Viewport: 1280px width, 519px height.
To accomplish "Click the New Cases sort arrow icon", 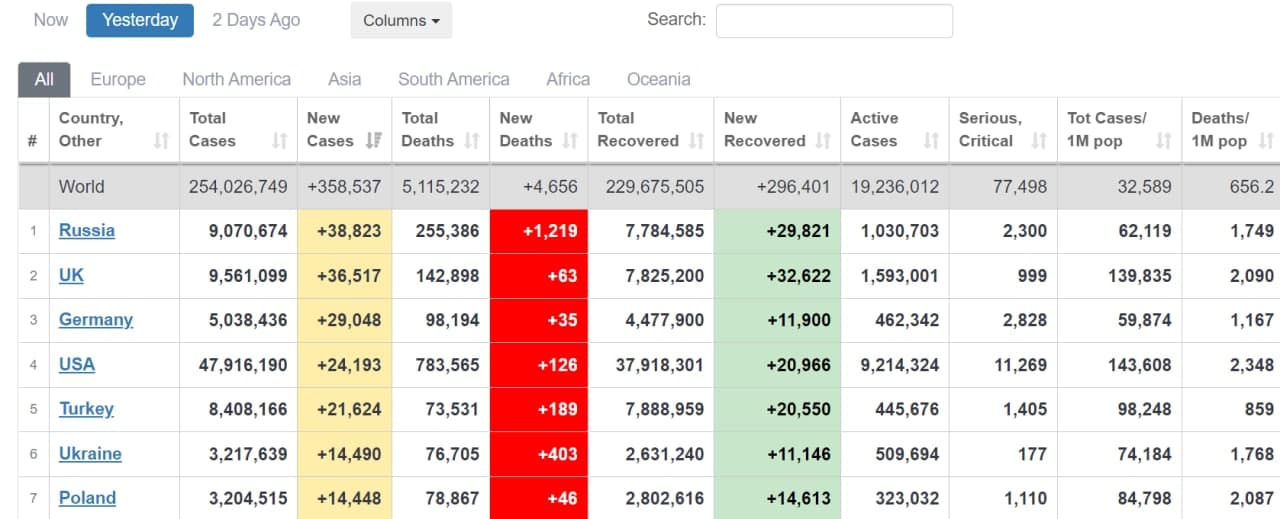I will pyautogui.click(x=373, y=141).
